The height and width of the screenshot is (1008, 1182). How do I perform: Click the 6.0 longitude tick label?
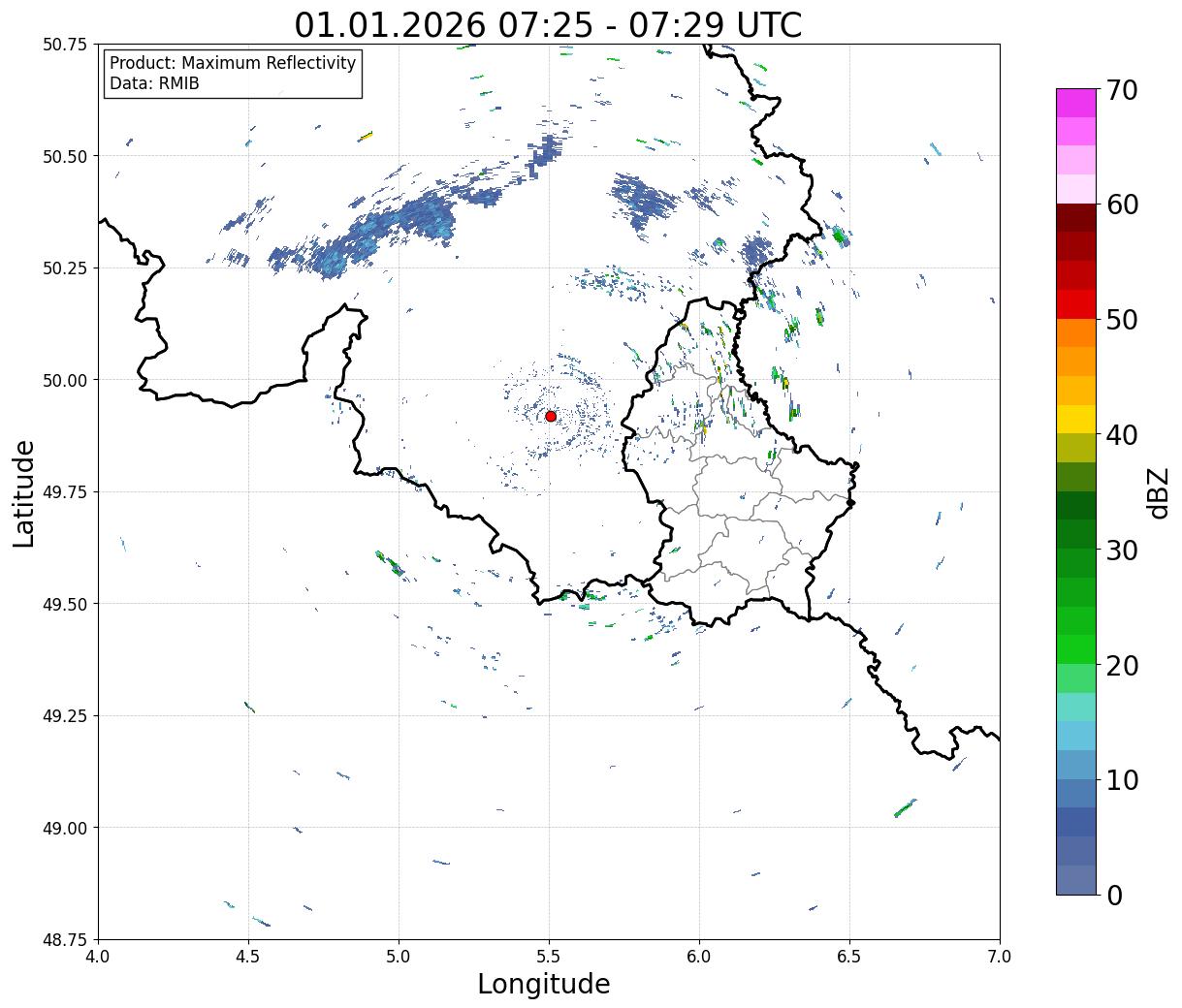point(699,957)
